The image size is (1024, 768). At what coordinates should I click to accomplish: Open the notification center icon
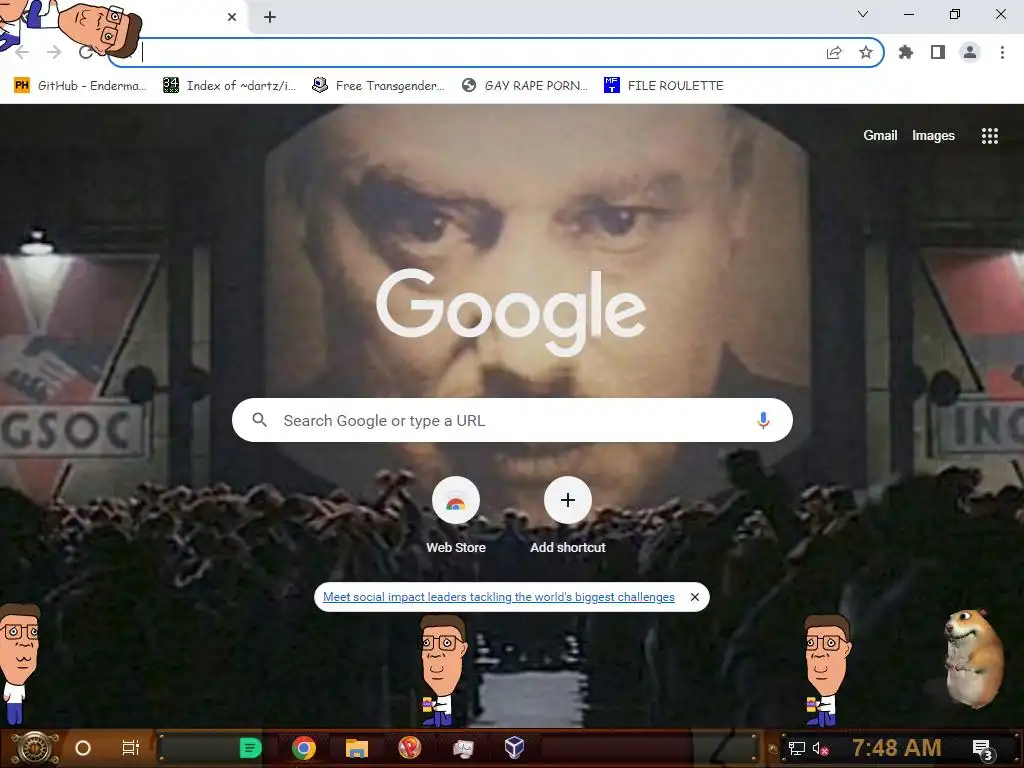pos(983,749)
